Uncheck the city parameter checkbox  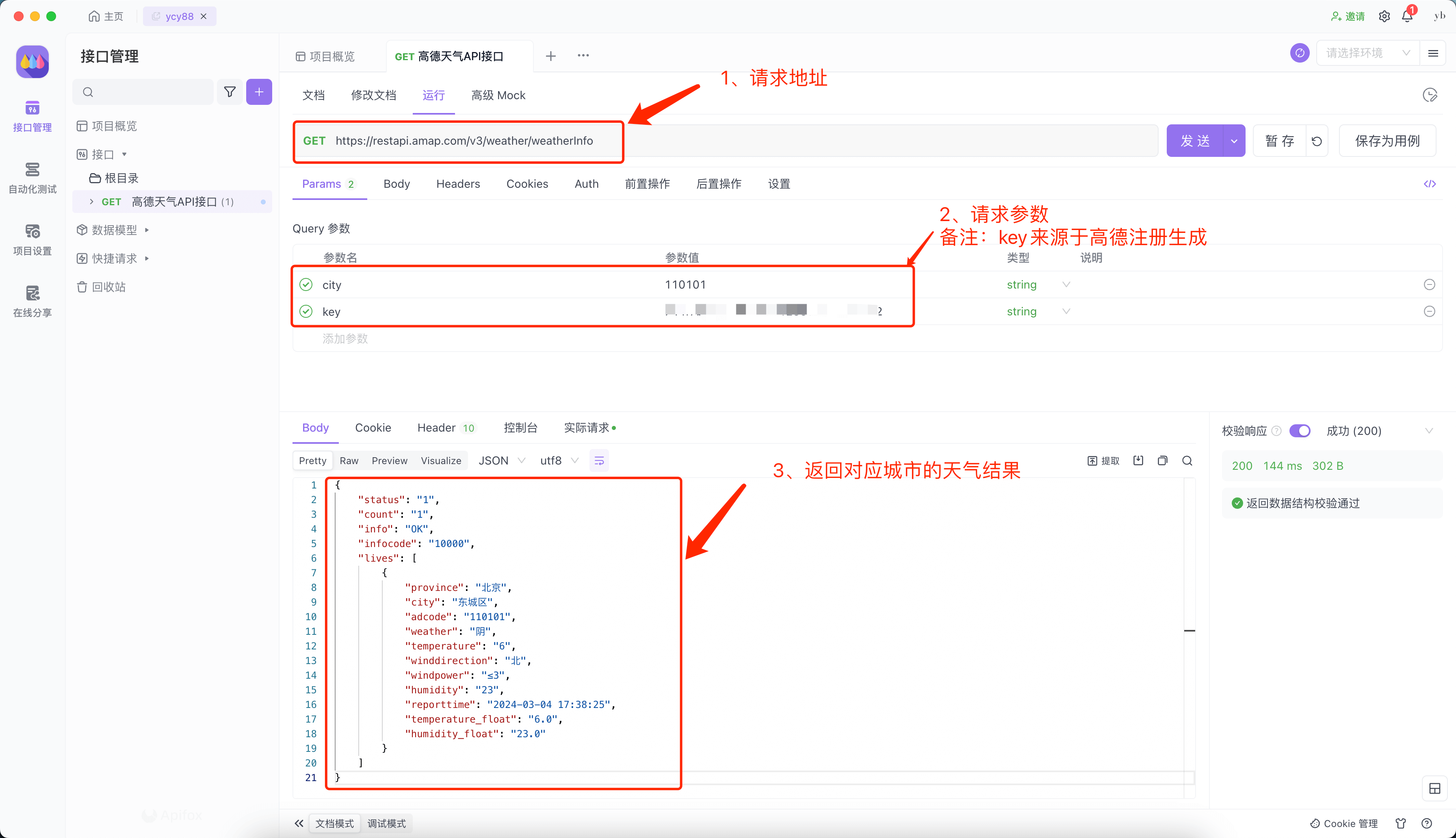[306, 284]
